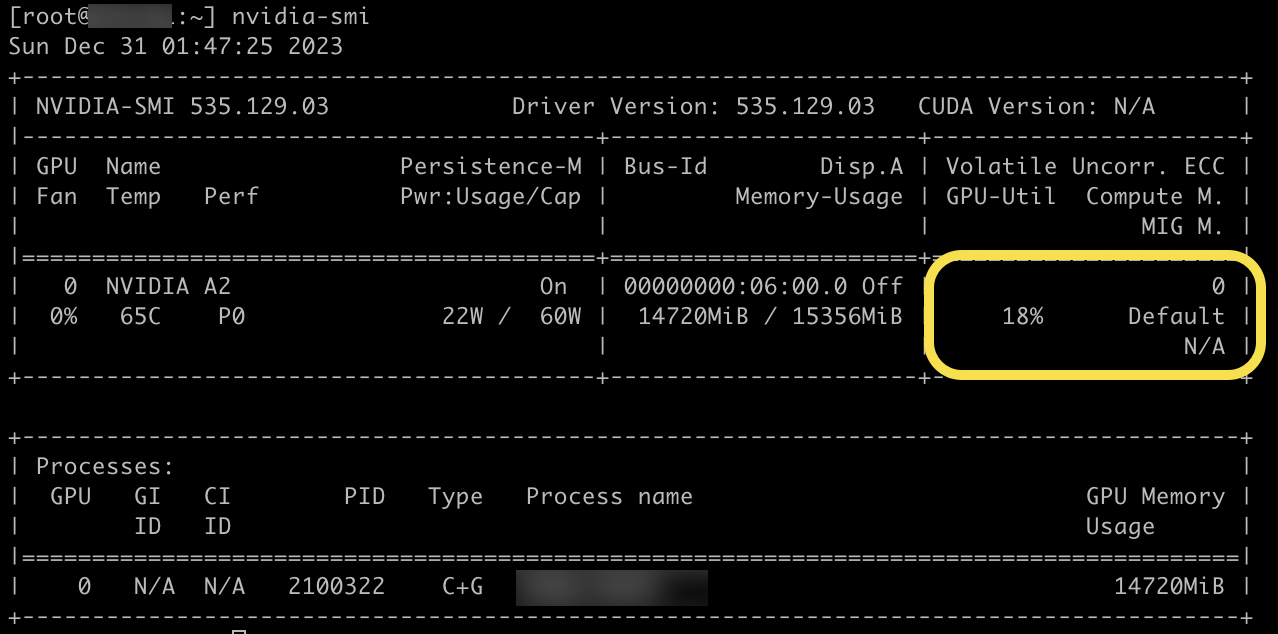This screenshot has width=1278, height=634.
Task: Click the Bus-Id column header
Action: 665,167
